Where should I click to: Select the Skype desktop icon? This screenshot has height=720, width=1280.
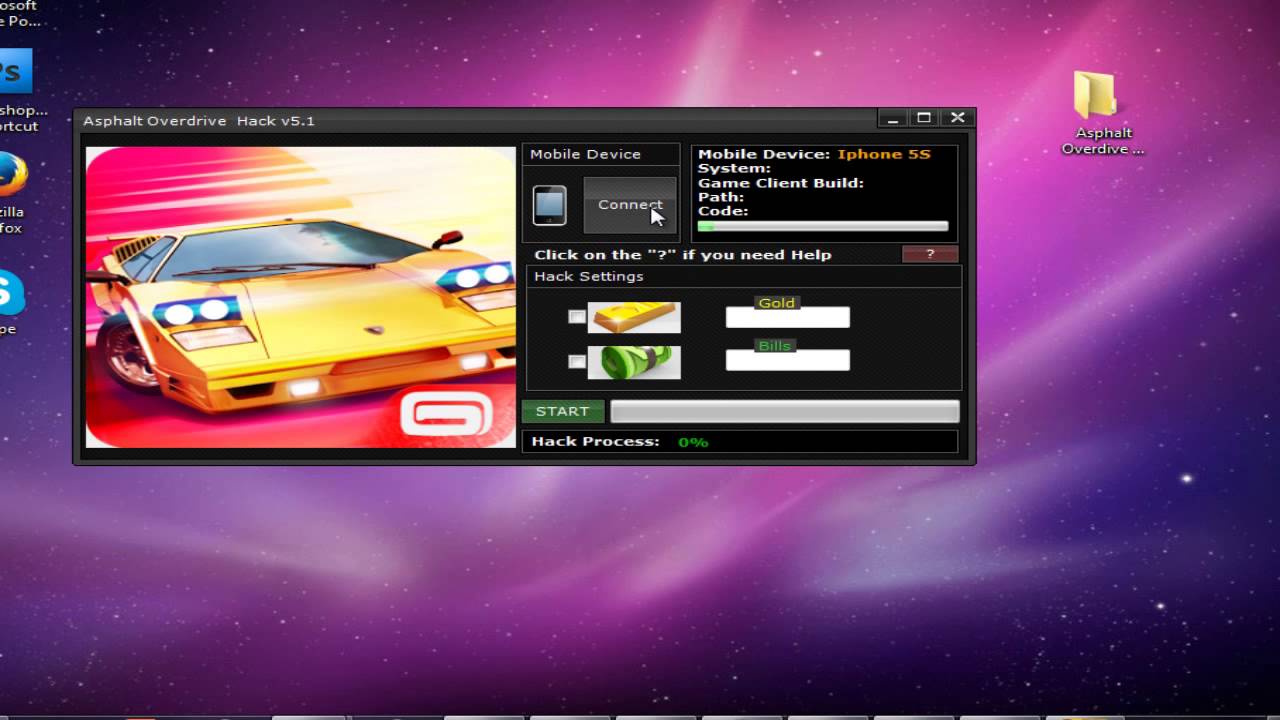coord(10,302)
